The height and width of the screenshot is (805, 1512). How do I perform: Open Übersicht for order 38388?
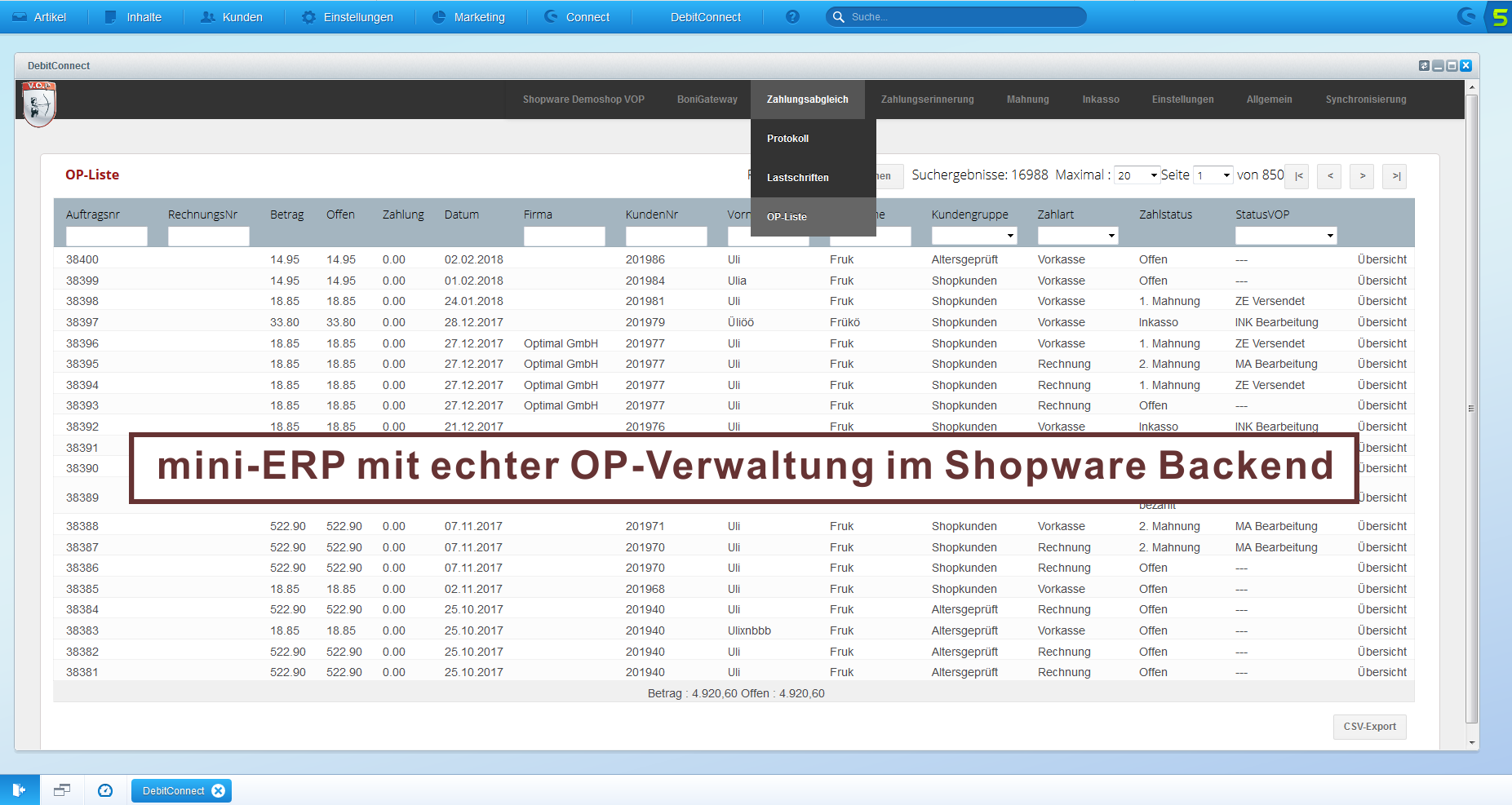1381,526
